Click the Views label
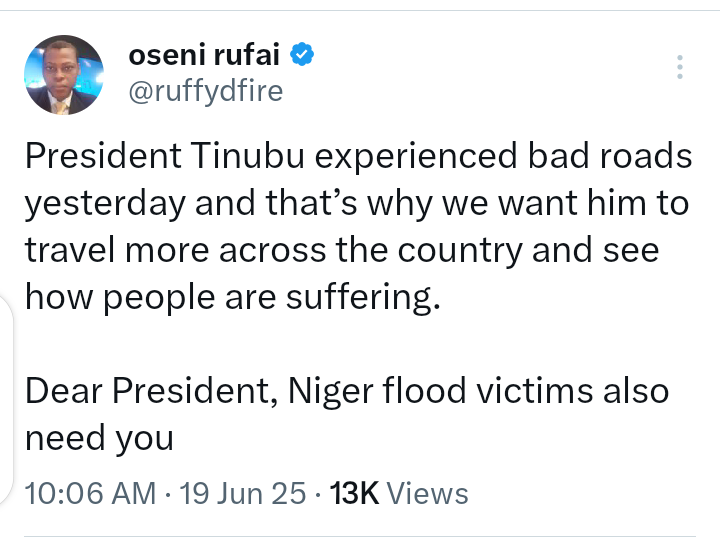This screenshot has width=720, height=547. (x=427, y=493)
